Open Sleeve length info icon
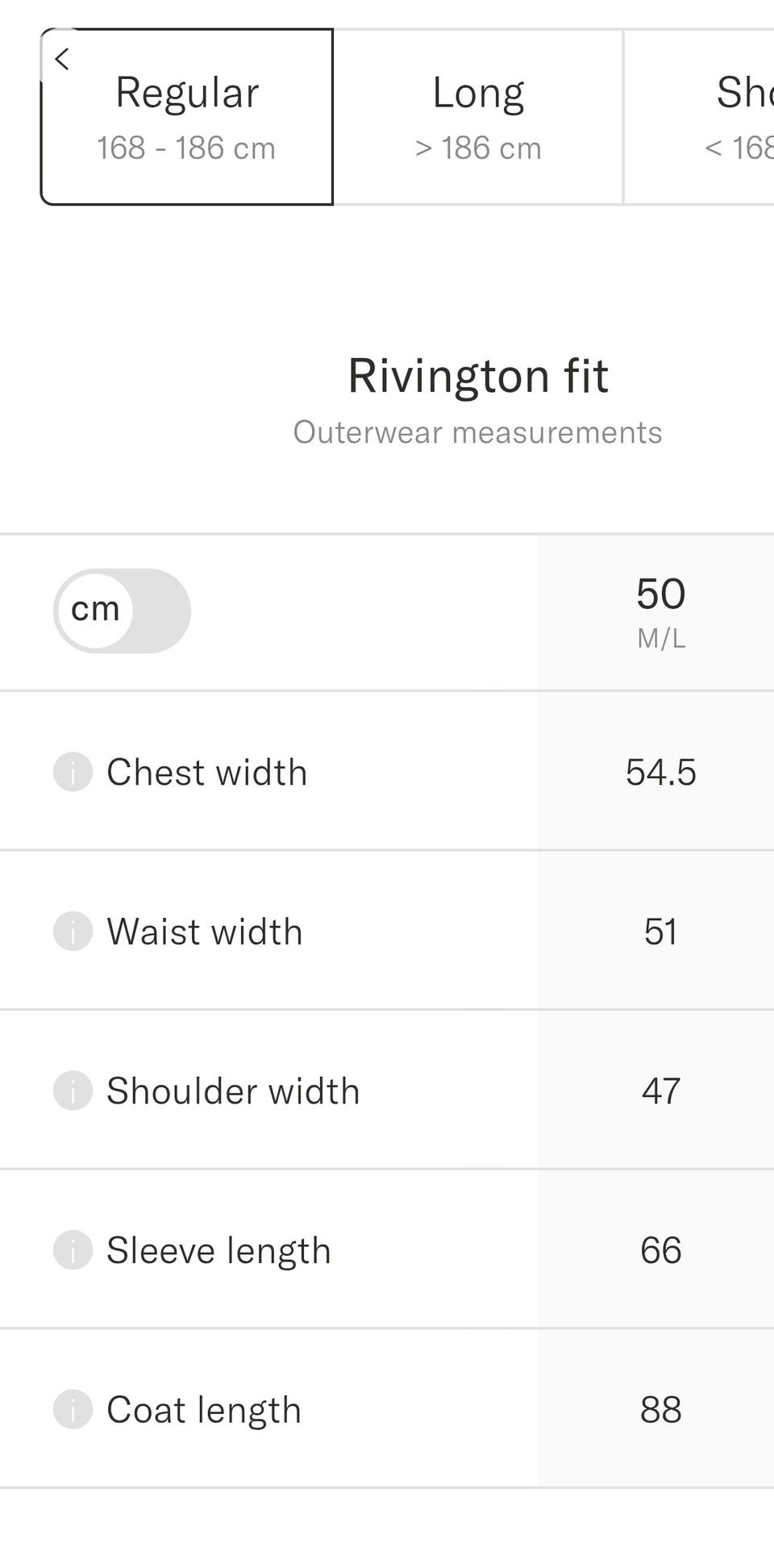 (73, 1250)
